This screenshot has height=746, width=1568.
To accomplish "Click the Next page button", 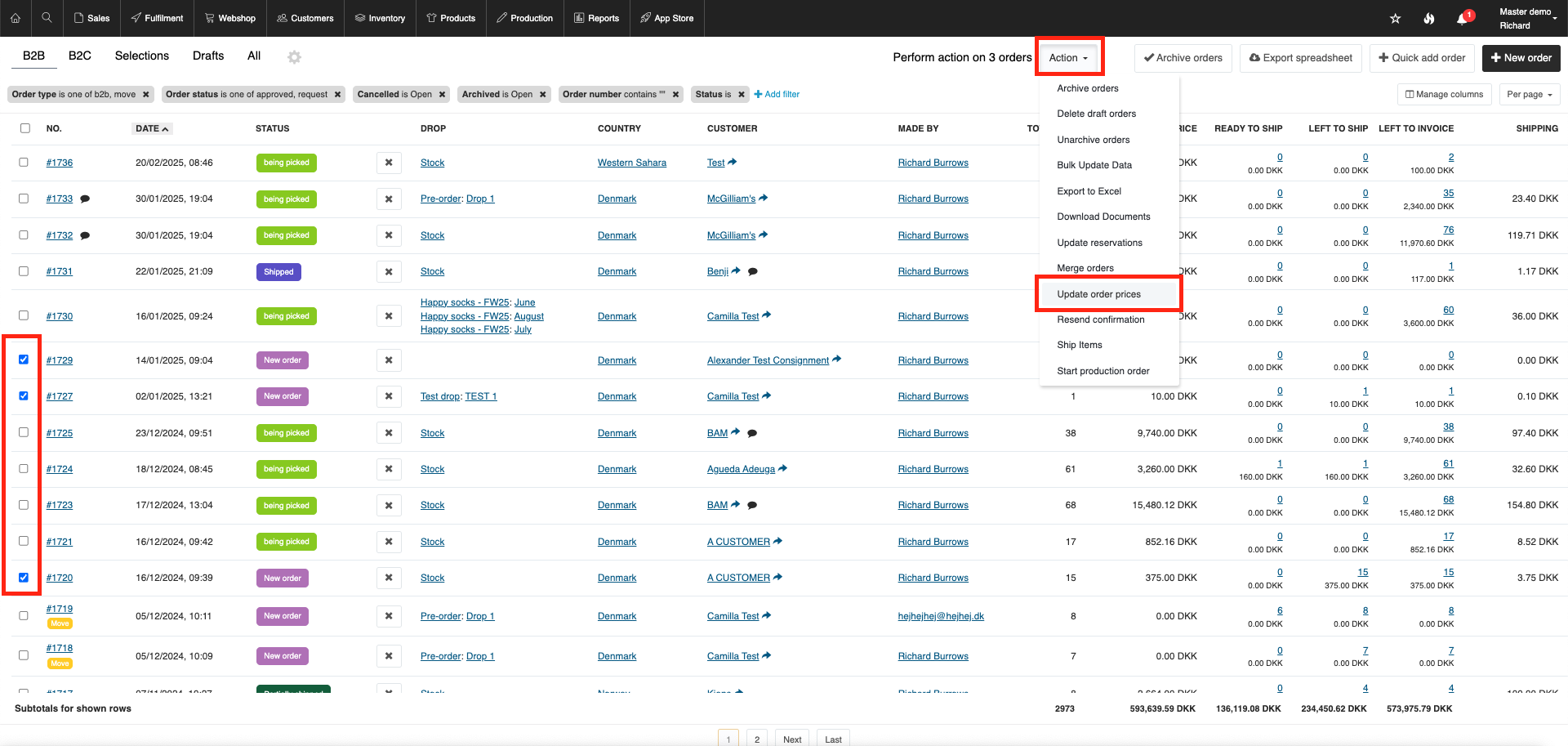I will [x=792, y=738].
